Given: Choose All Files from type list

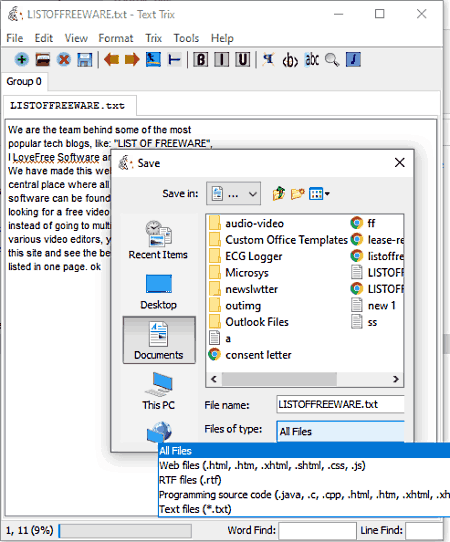Looking at the screenshot, I should point(304,451).
